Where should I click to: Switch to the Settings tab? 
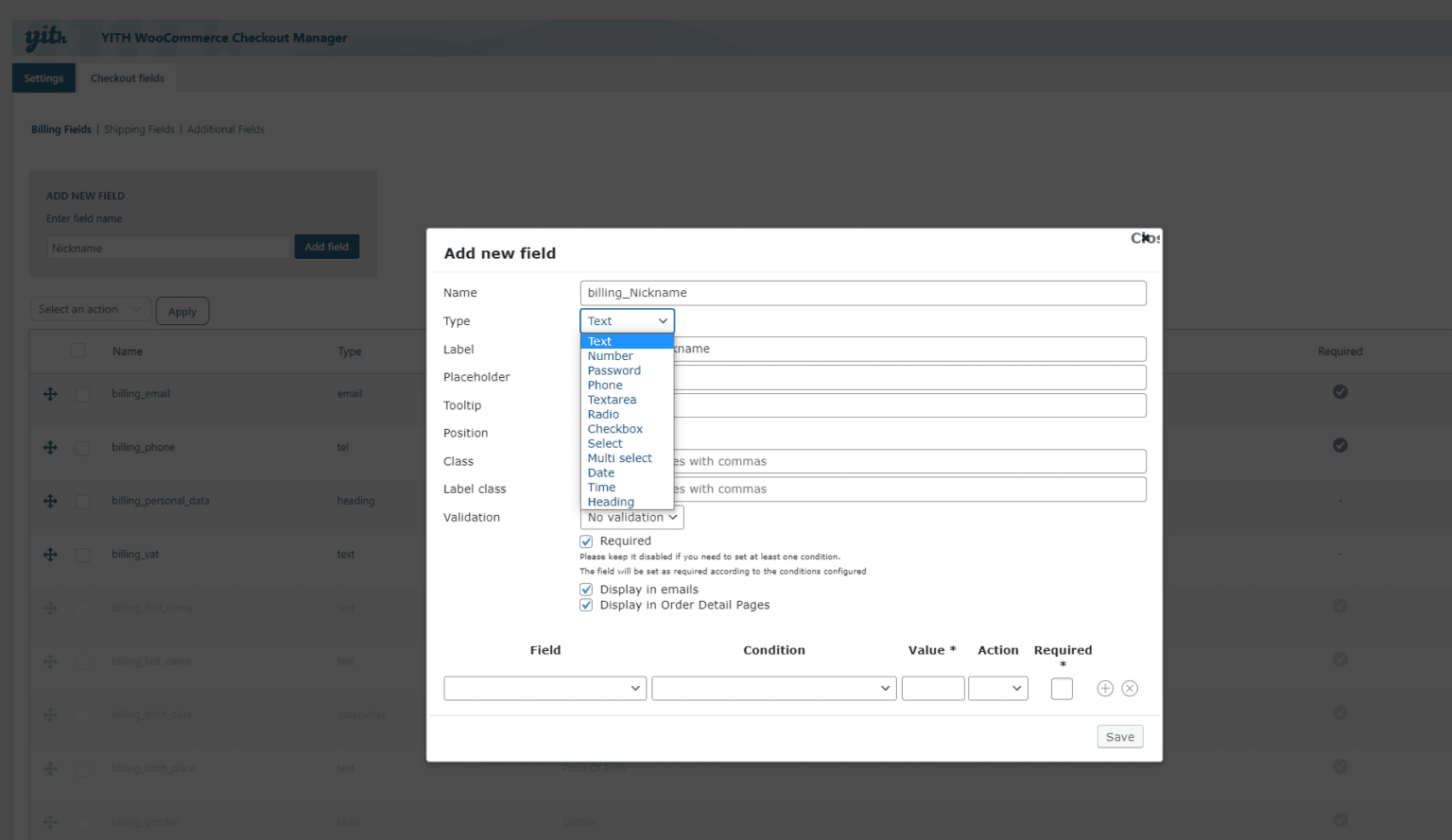click(43, 77)
